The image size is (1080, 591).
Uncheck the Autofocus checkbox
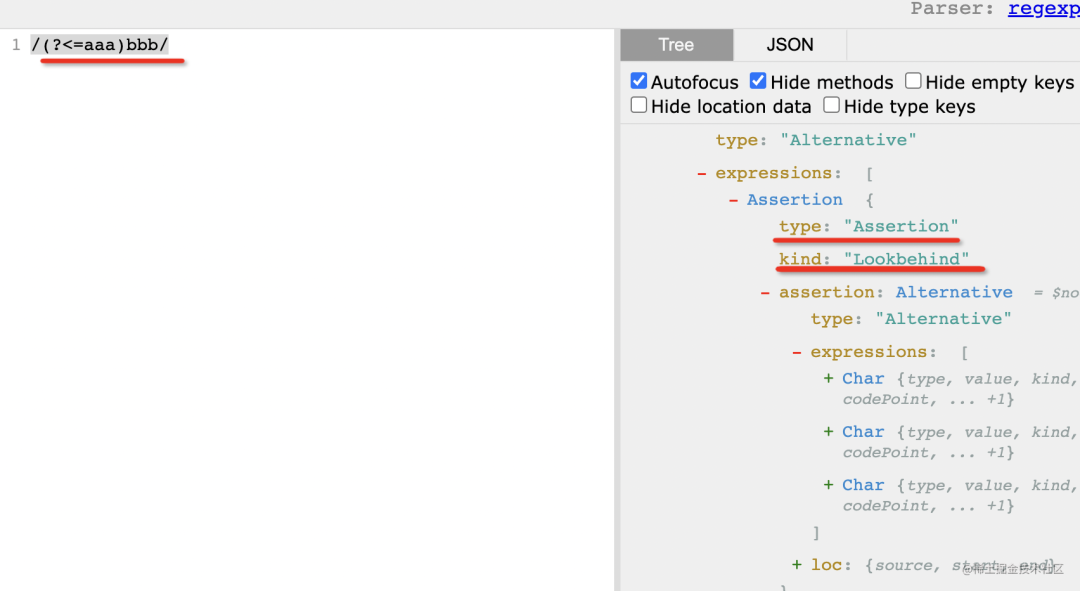pyautogui.click(x=638, y=81)
